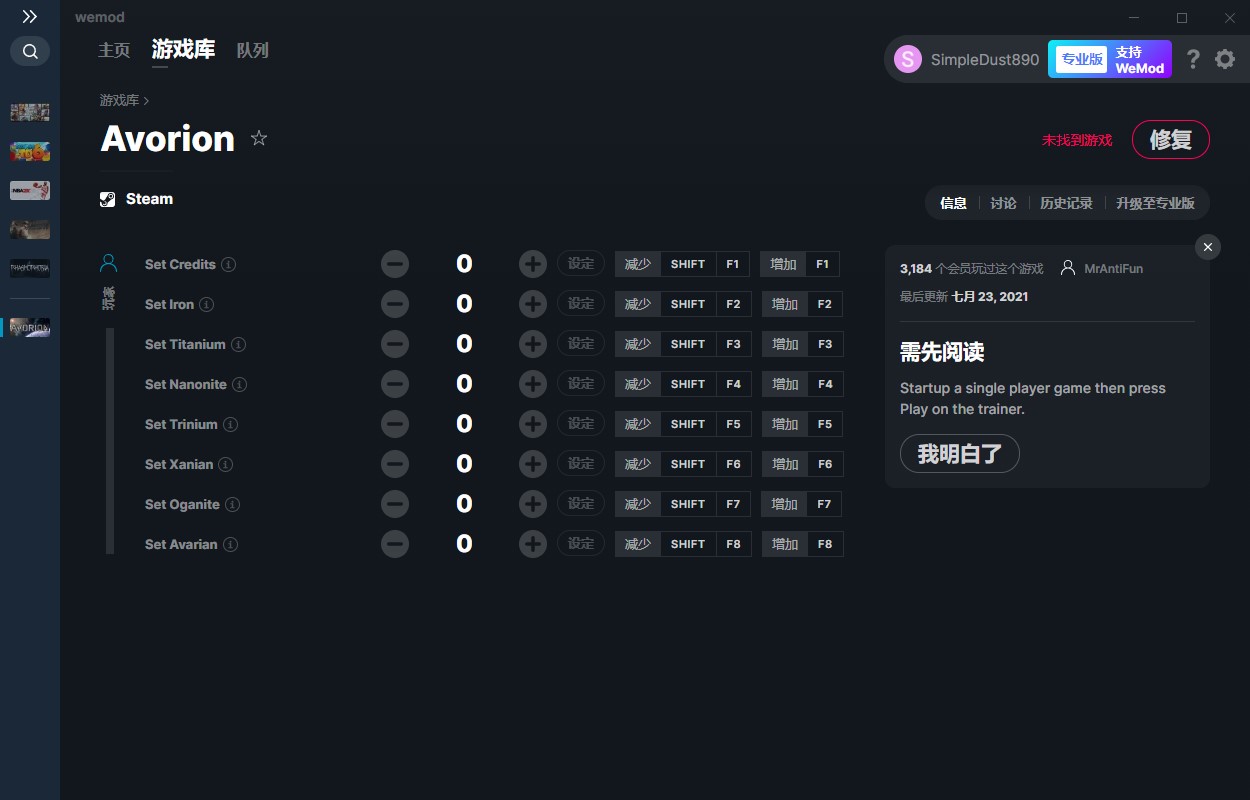This screenshot has height=800, width=1250.
Task: Click 增加 F1 hotkey for Credits
Action: click(799, 264)
